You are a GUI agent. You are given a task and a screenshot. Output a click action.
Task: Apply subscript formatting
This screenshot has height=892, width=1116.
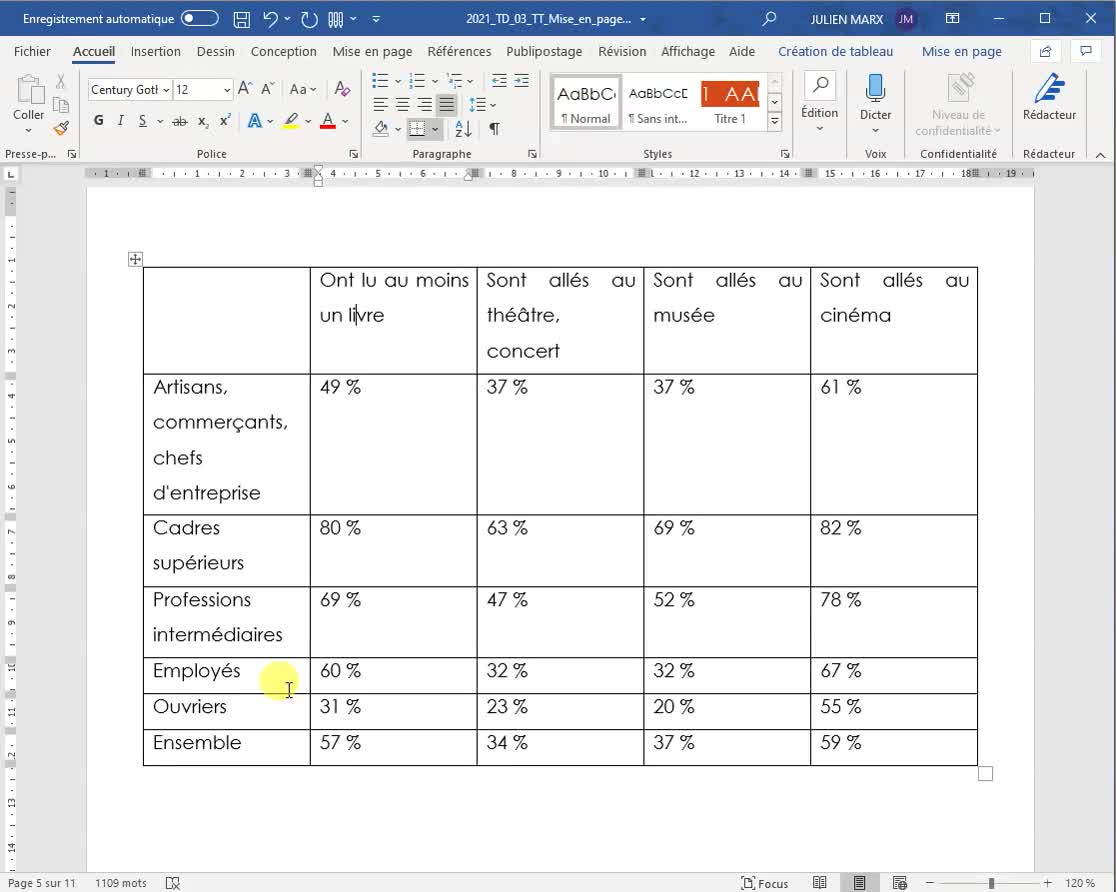[x=203, y=119]
